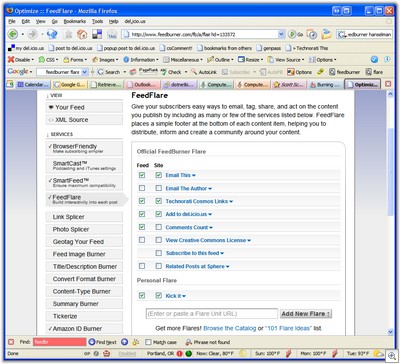Open the del.icio.us menu
The width and height of the screenshot is (400, 364).
click(135, 21)
